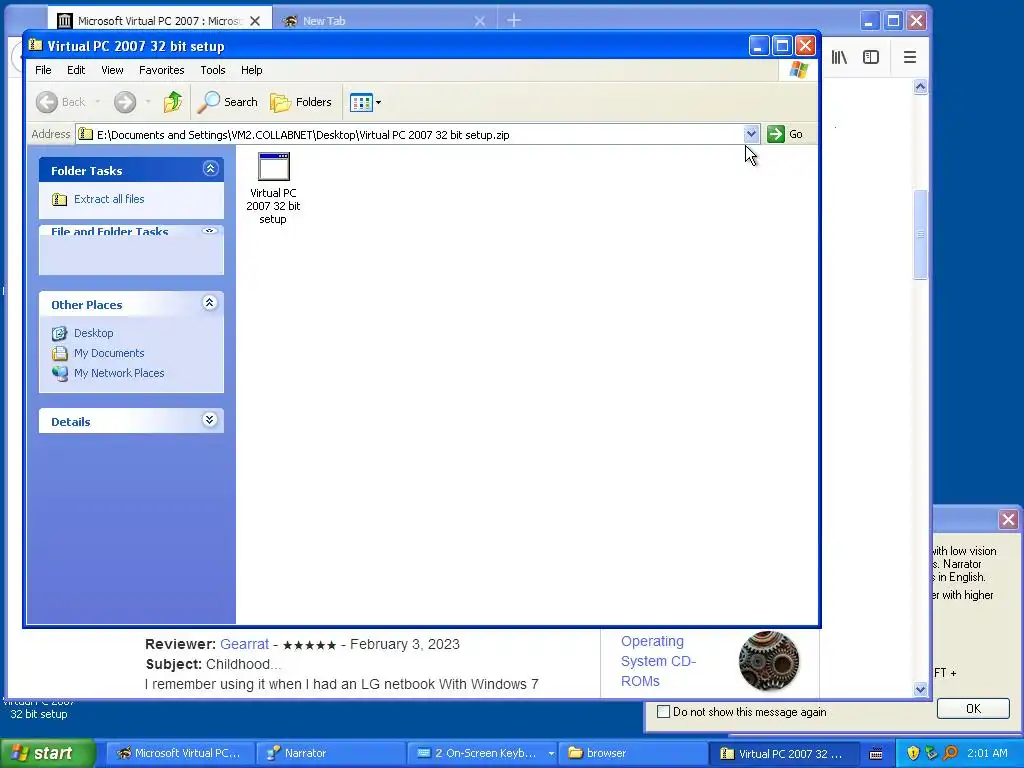The width and height of the screenshot is (1024, 768).
Task: Click the magnifier tray icon
Action: click(x=950, y=754)
